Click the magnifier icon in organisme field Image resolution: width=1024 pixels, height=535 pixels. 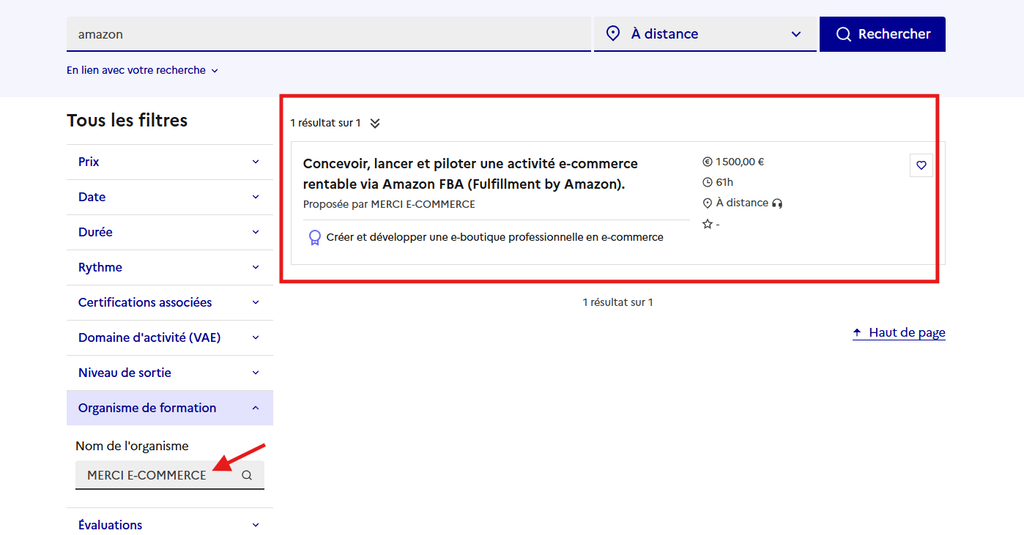[x=247, y=476]
